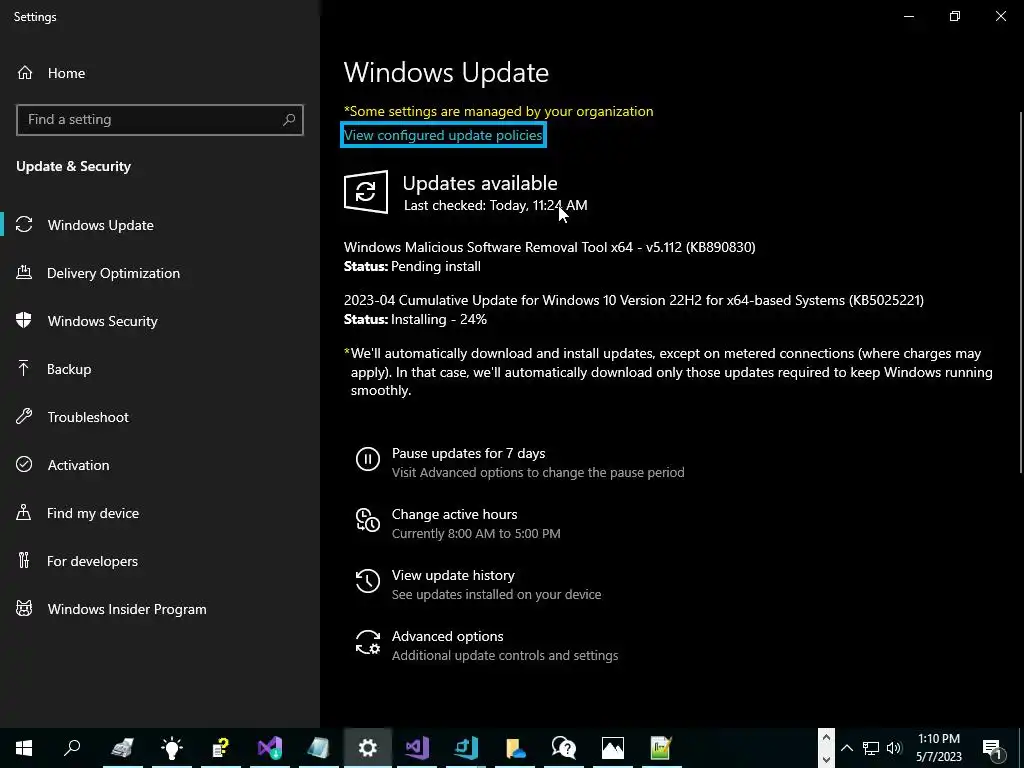Image resolution: width=1024 pixels, height=768 pixels.
Task: Click the For developers tools icon
Action: (24, 560)
